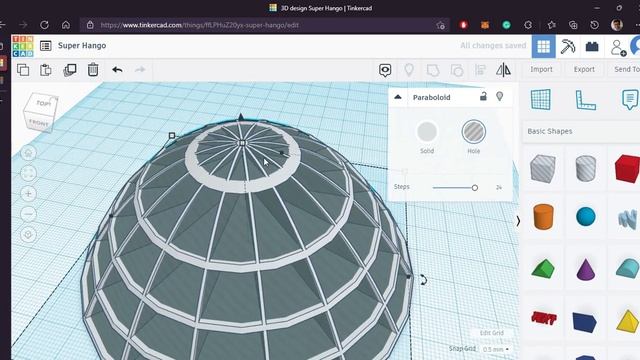Image resolution: width=640 pixels, height=360 pixels.
Task: Click the browser reload button
Action: [44, 25]
